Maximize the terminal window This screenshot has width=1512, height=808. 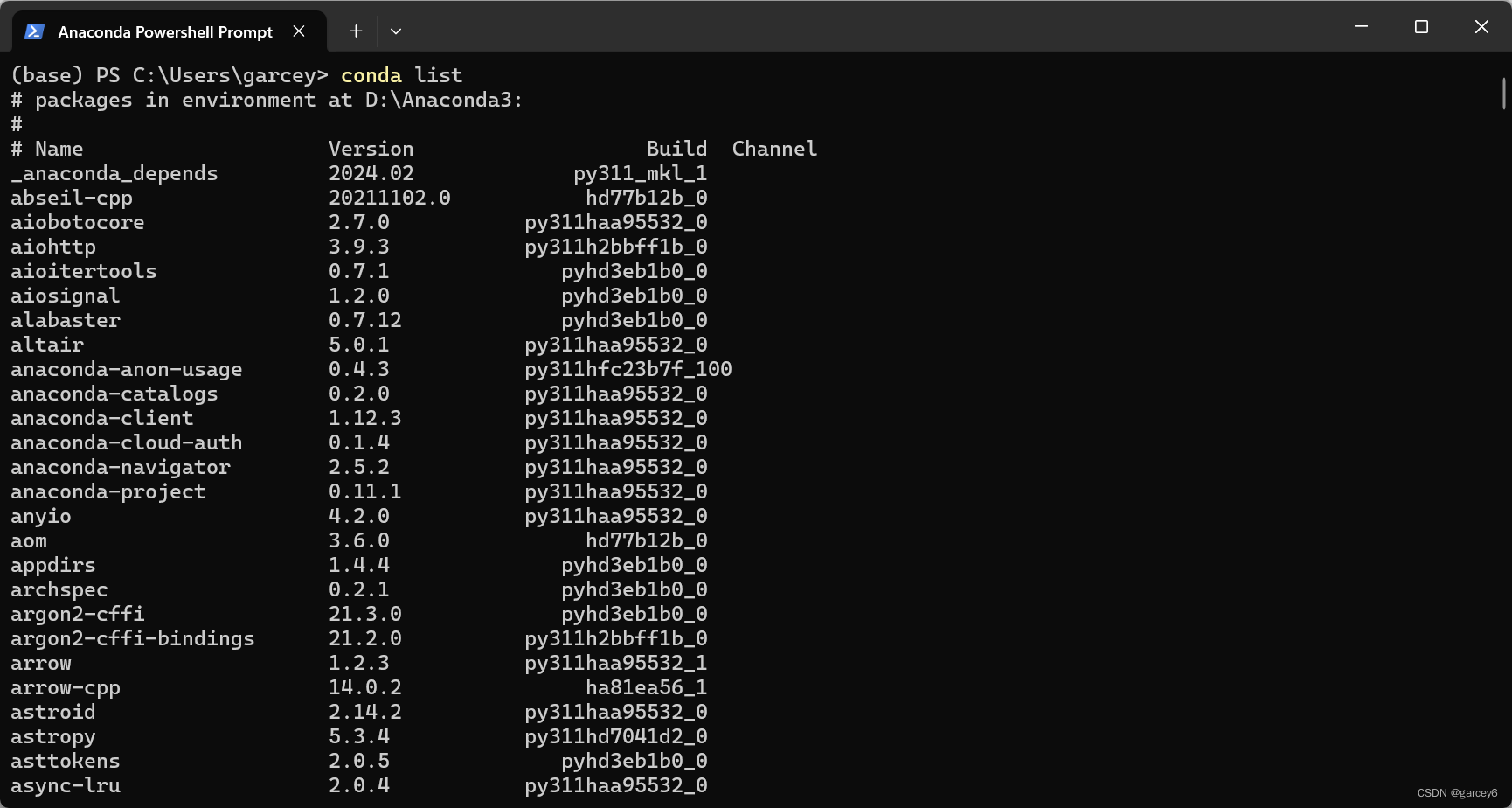click(x=1421, y=27)
